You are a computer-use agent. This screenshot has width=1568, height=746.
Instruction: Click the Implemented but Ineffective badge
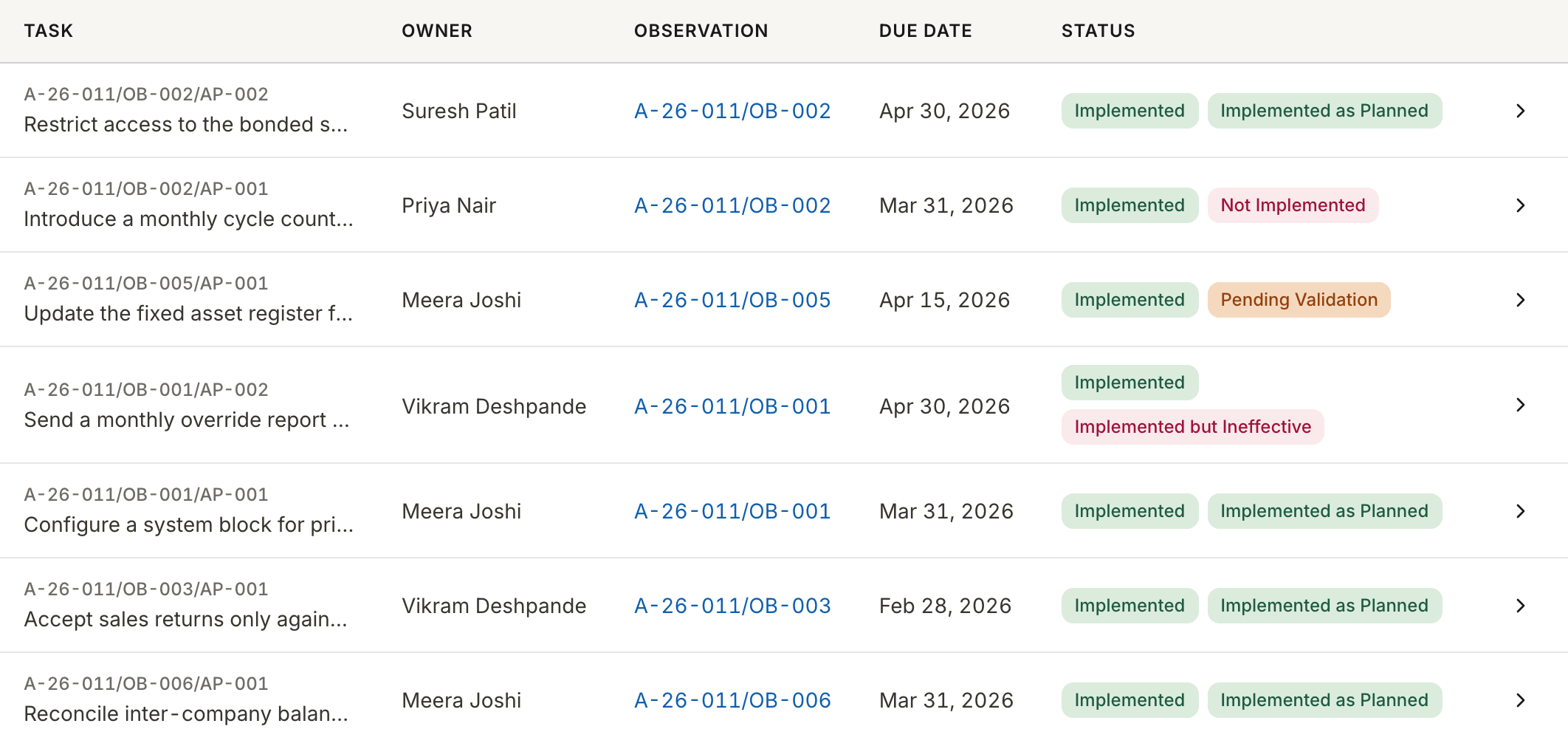pos(1192,427)
